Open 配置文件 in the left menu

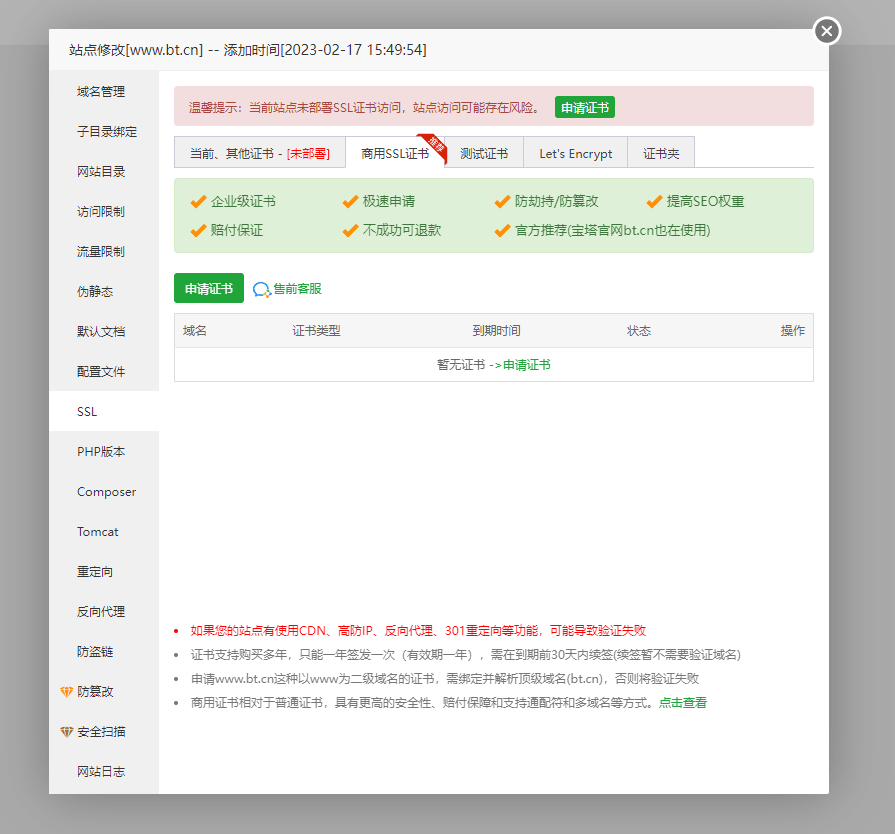tap(101, 372)
